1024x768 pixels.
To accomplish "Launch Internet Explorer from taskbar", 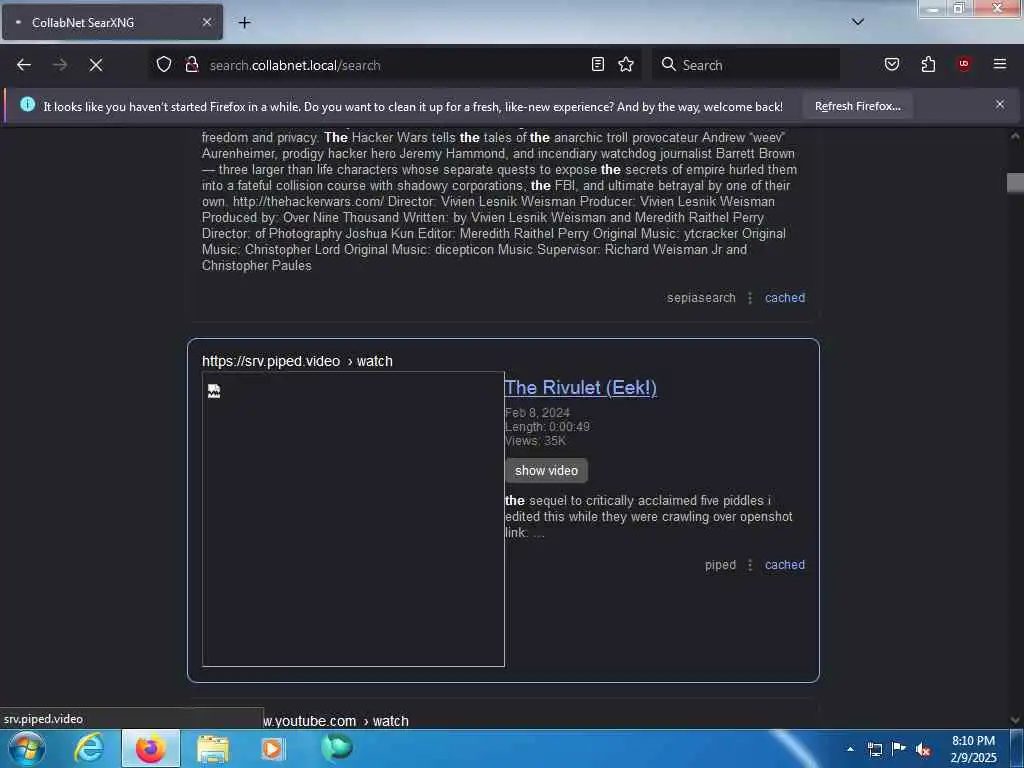I will [x=89, y=748].
